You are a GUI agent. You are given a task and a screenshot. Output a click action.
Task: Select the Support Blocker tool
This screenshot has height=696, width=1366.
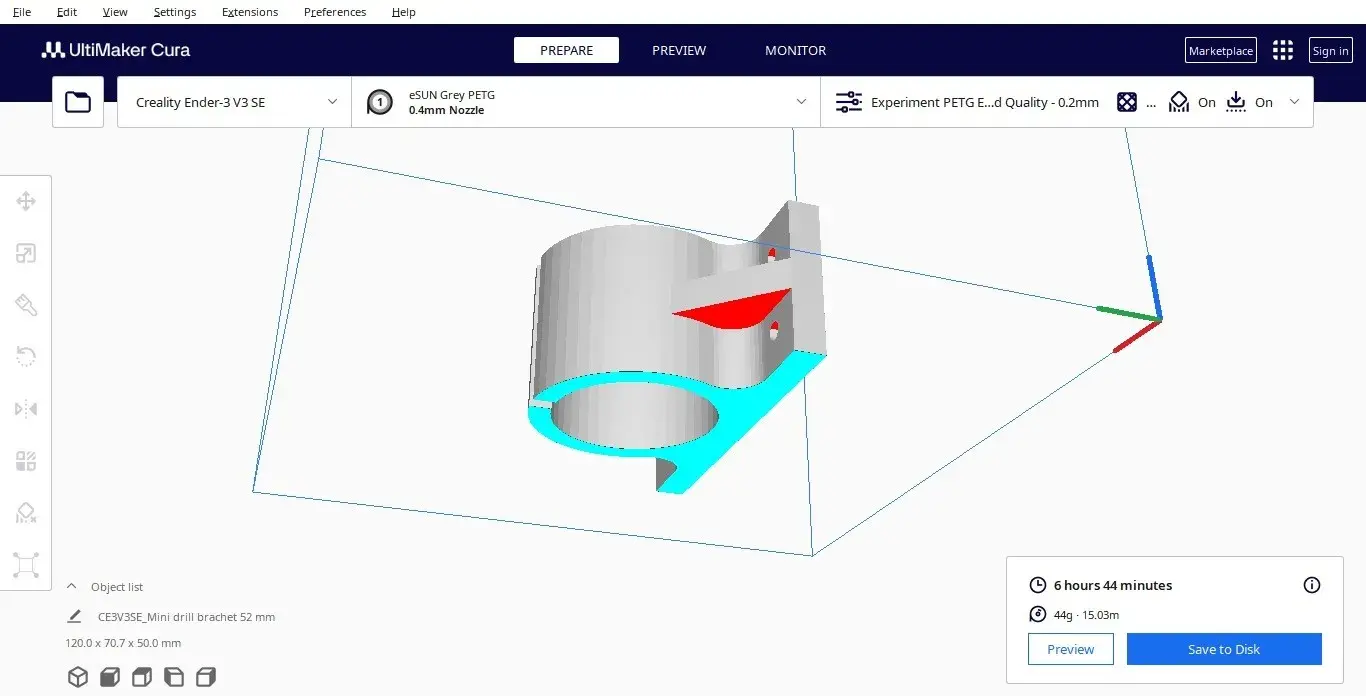(x=26, y=513)
